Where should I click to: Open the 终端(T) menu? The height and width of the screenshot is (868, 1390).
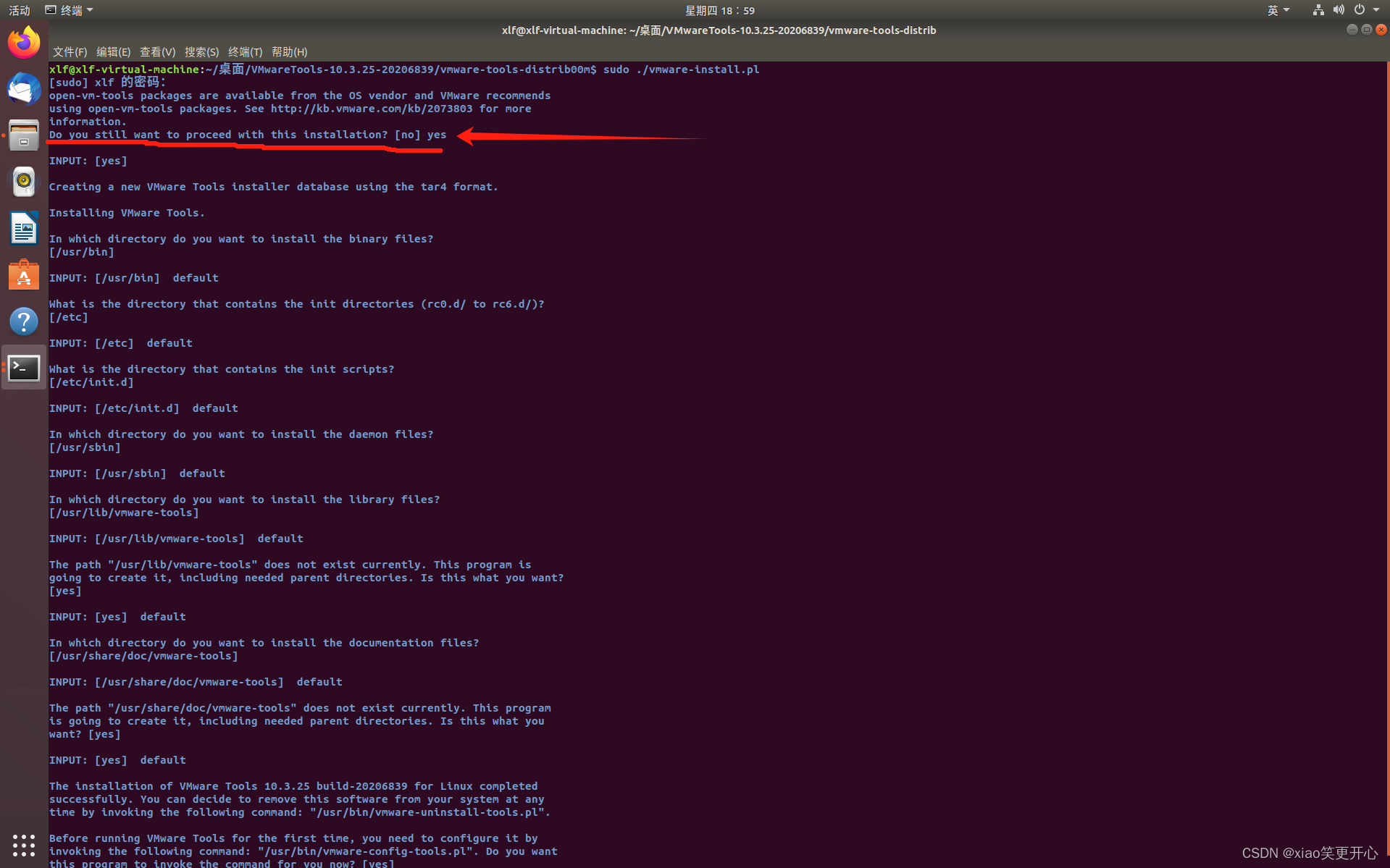tap(245, 52)
